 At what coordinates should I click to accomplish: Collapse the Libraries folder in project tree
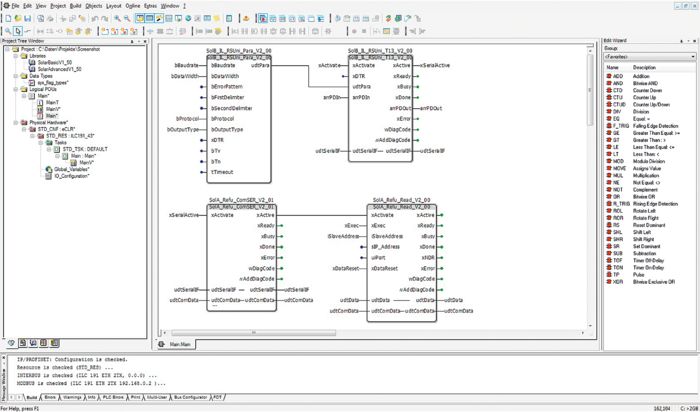coord(15,56)
